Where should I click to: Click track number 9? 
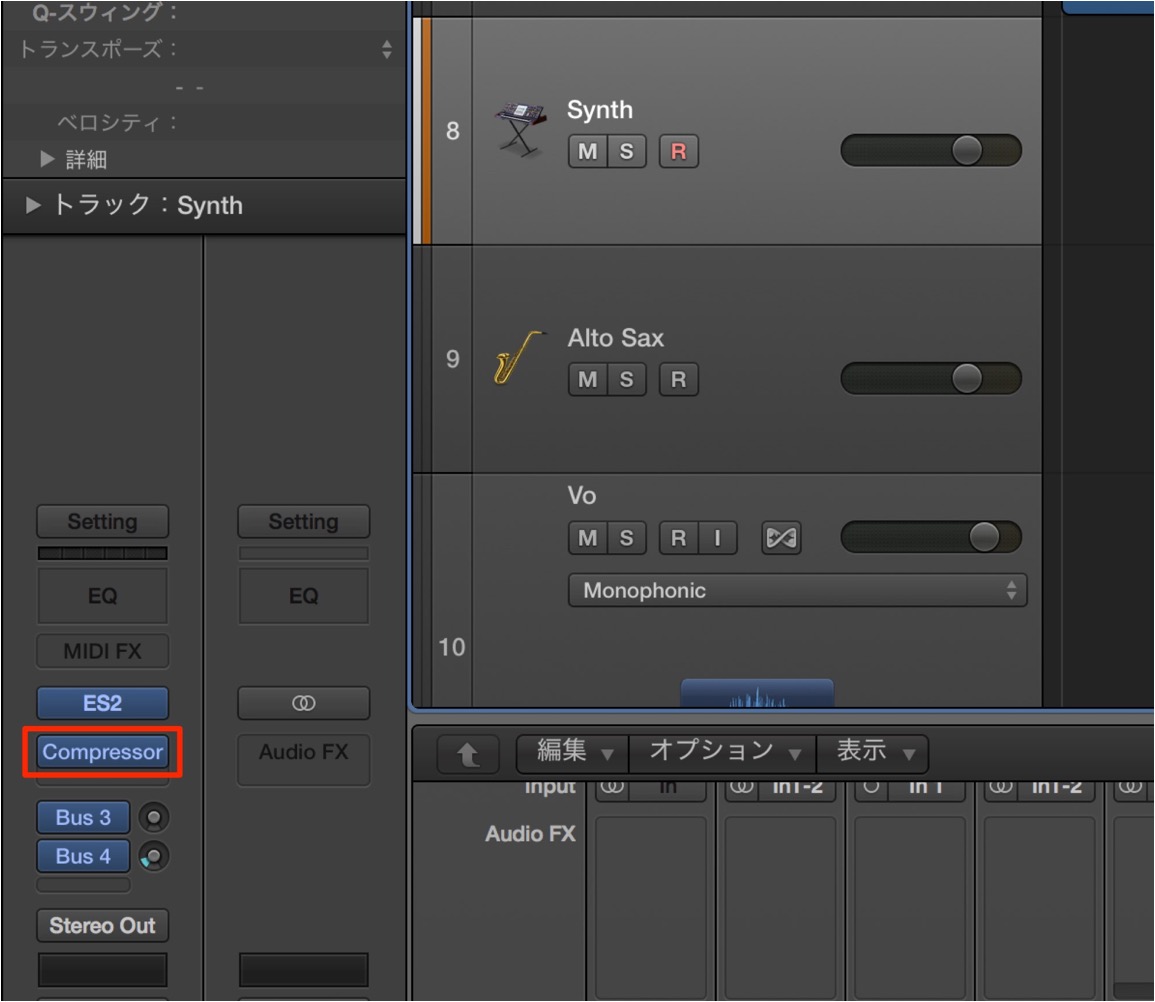pos(452,359)
